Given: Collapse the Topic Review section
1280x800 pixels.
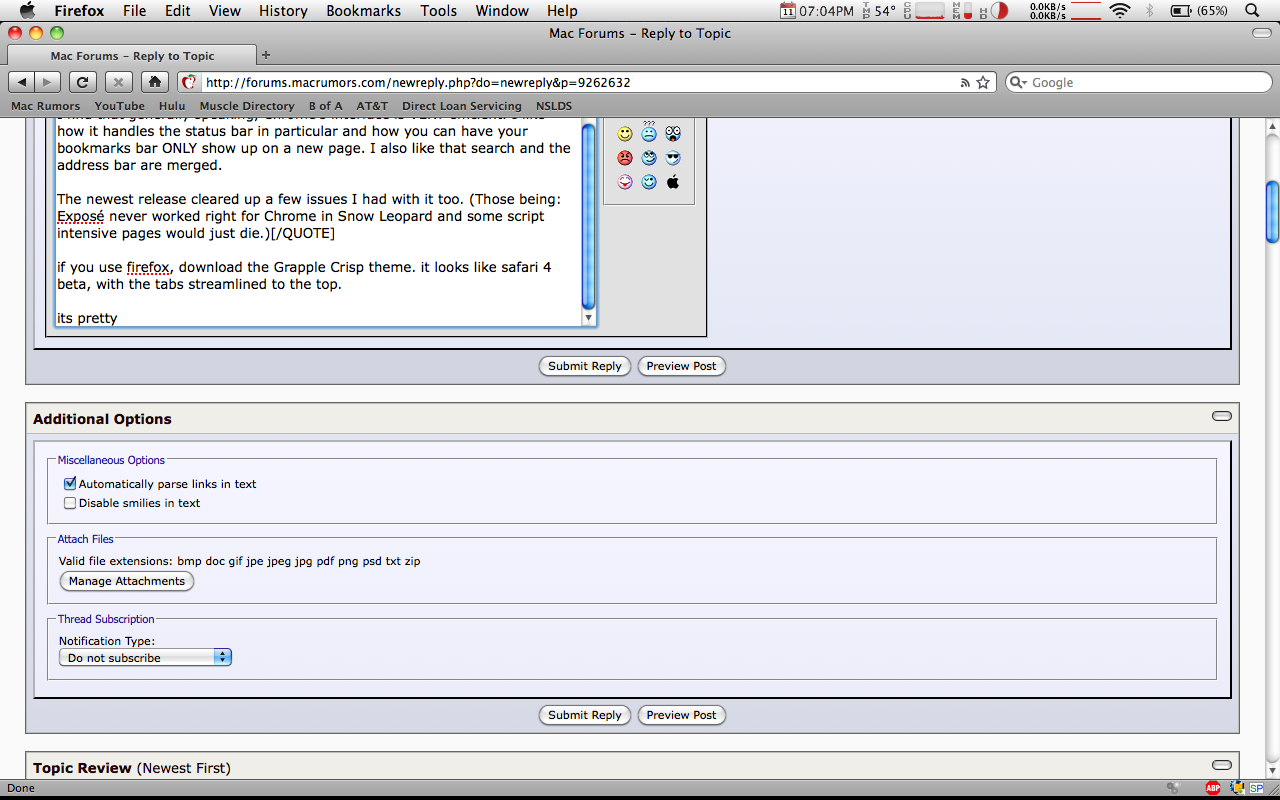Looking at the screenshot, I should (x=1221, y=765).
